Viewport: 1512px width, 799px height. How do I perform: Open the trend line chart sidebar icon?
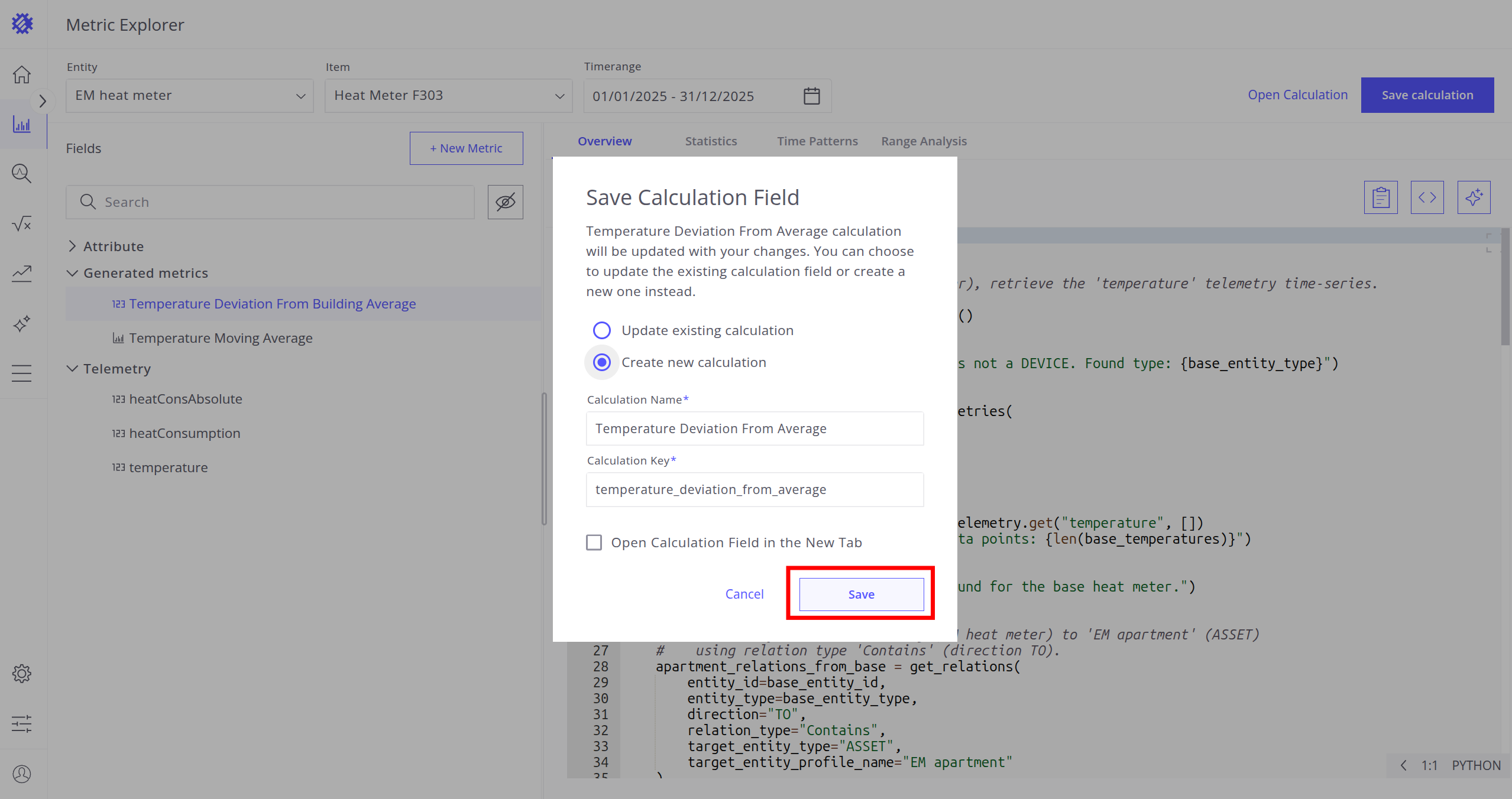(x=22, y=273)
